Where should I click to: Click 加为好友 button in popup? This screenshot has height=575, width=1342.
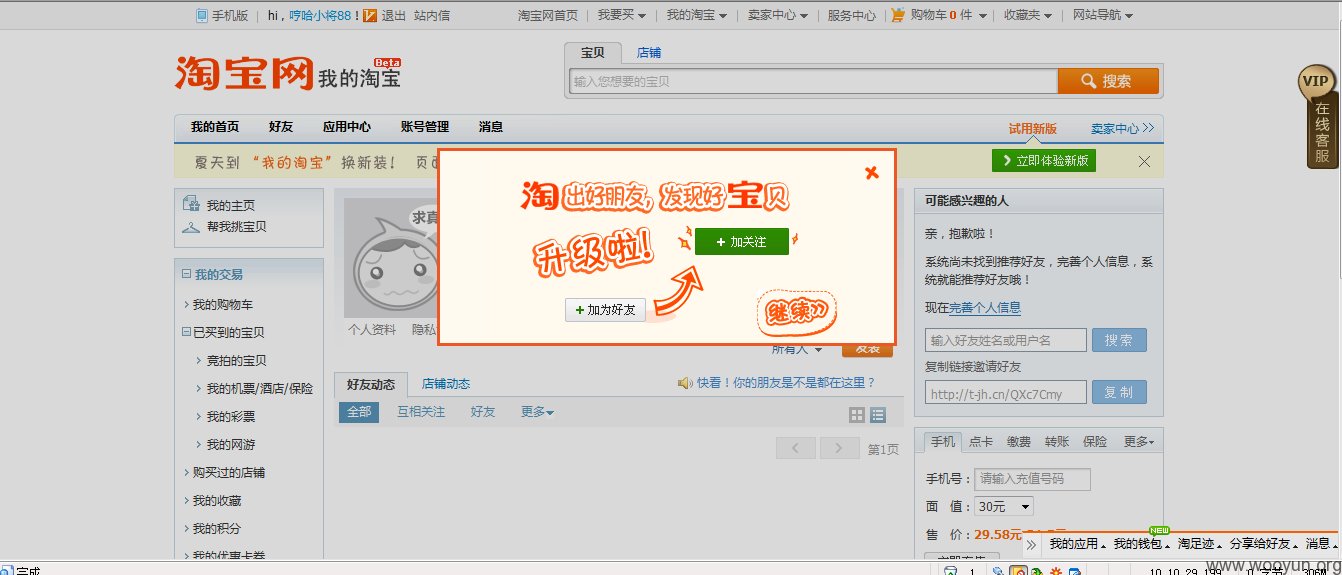605,310
